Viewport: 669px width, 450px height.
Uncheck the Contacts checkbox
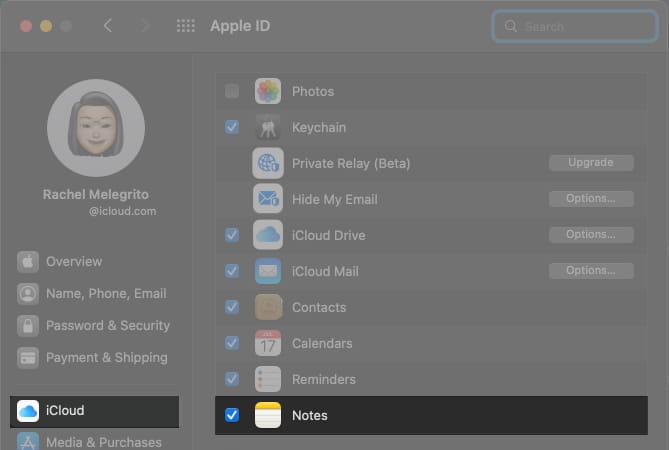pyautogui.click(x=232, y=307)
